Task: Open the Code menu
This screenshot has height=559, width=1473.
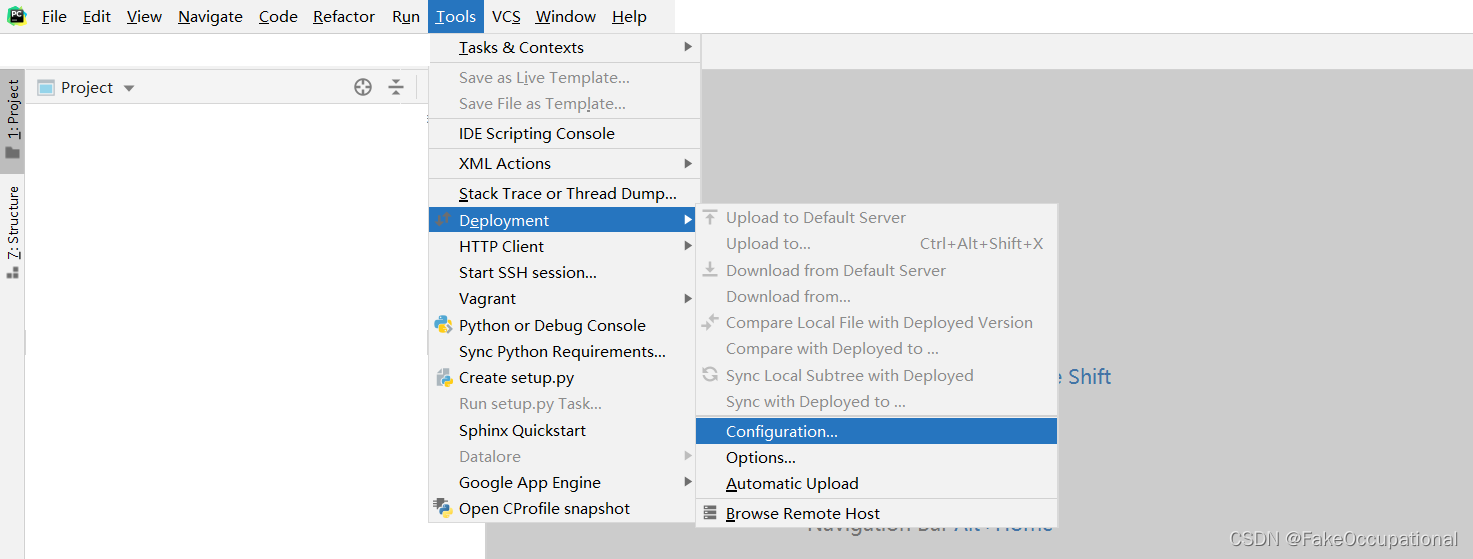Action: (x=278, y=16)
